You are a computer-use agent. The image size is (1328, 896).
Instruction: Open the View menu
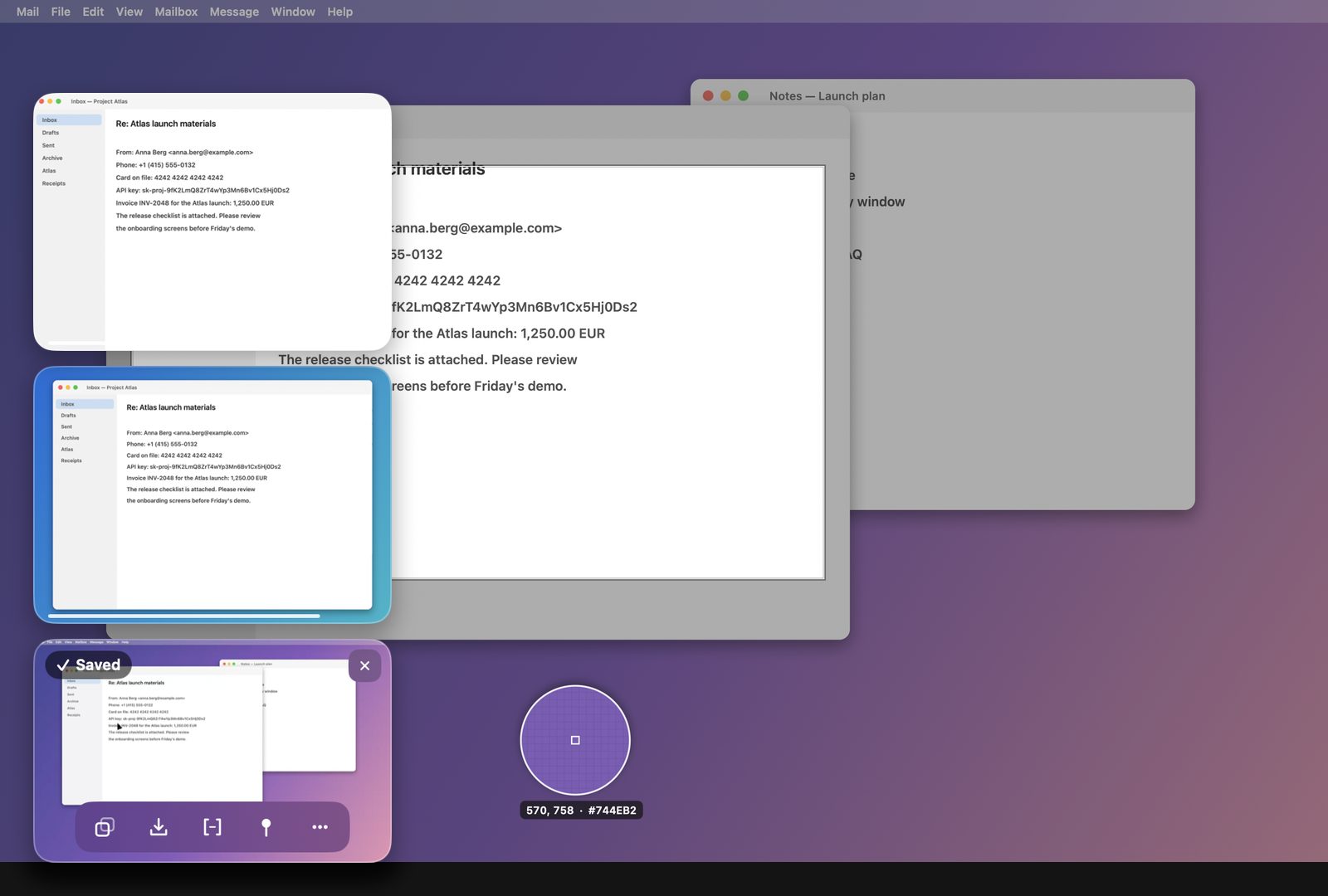pos(129,12)
